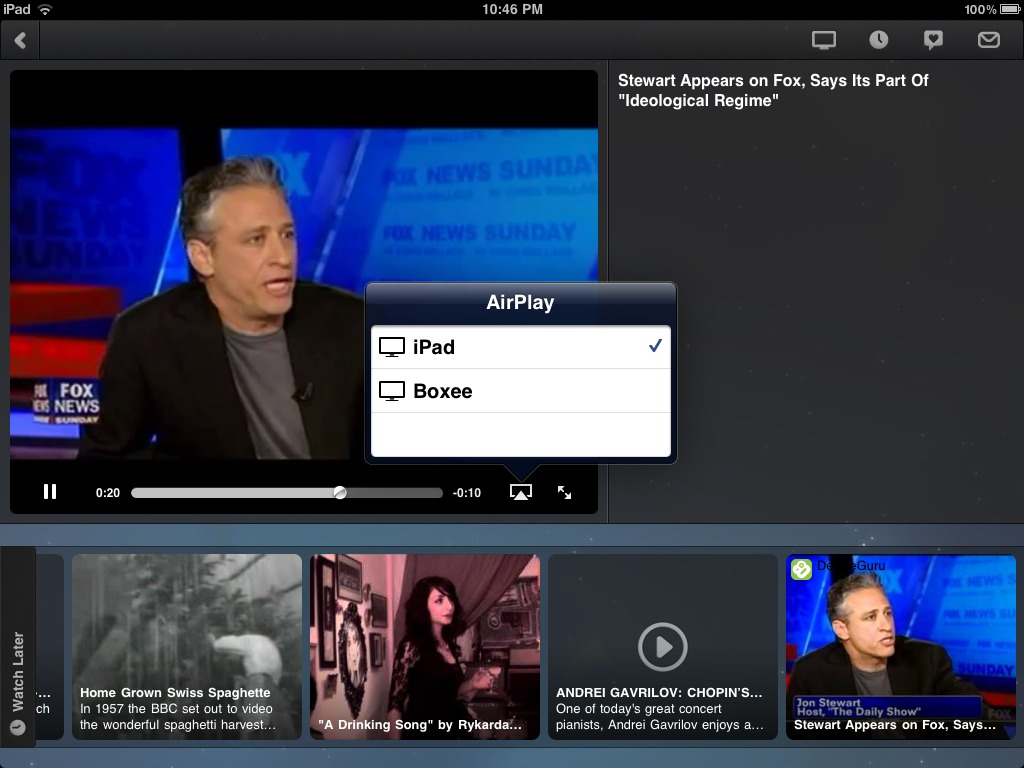Expand the video to fullscreen
The width and height of the screenshot is (1024, 768).
(x=564, y=492)
